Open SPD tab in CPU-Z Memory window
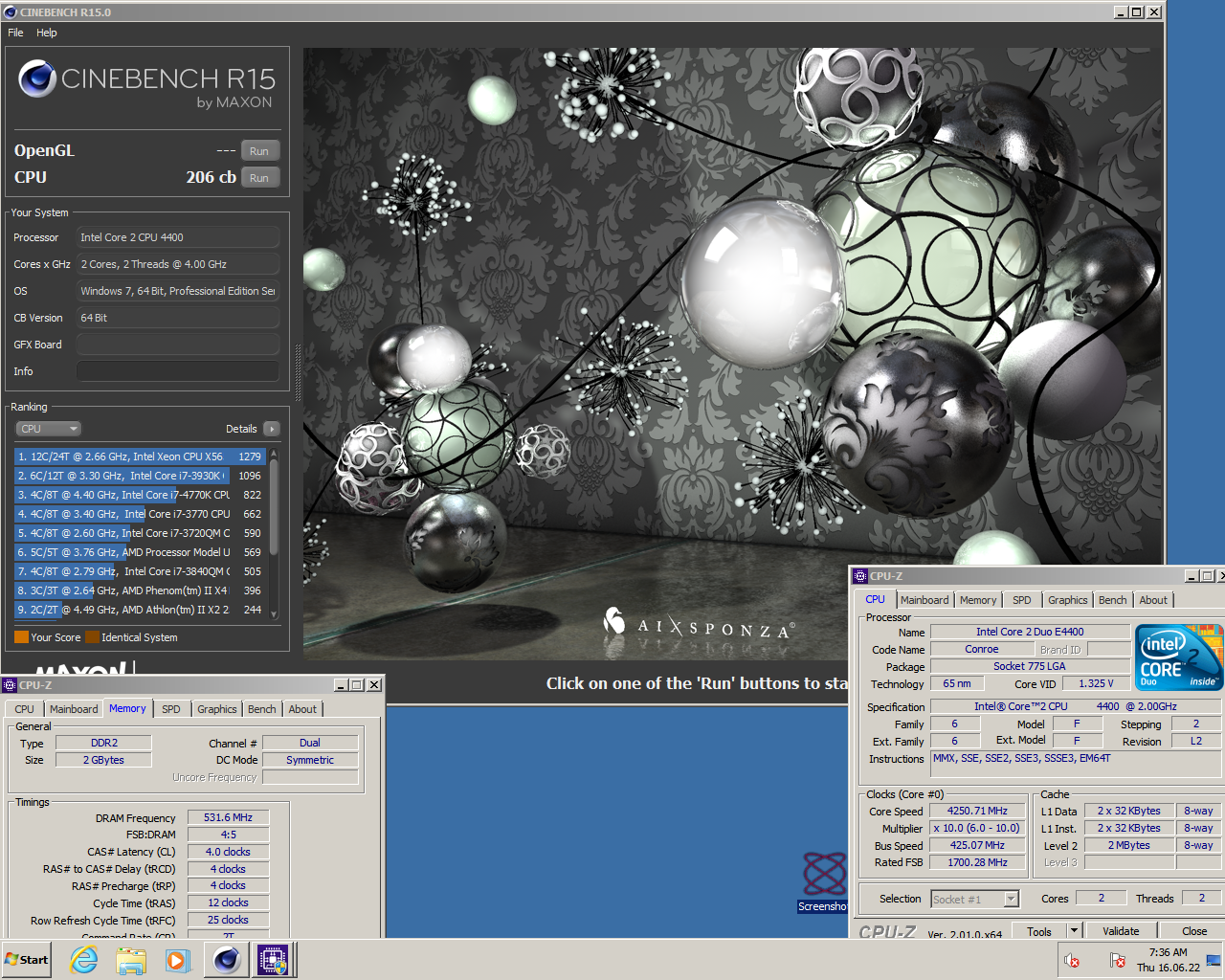 click(171, 709)
